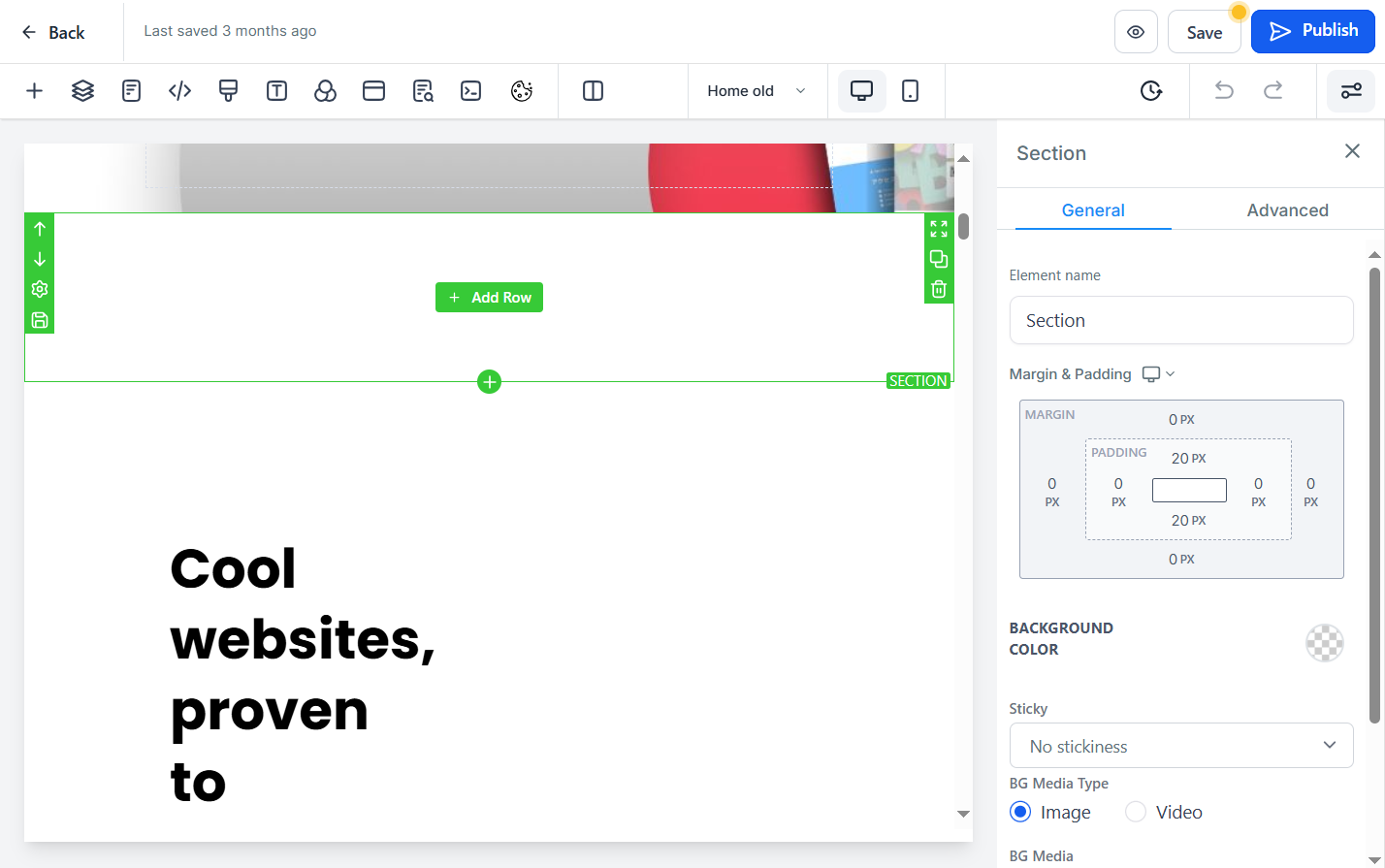Image resolution: width=1385 pixels, height=868 pixels.
Task: Open section settings gear icon
Action: click(x=40, y=289)
